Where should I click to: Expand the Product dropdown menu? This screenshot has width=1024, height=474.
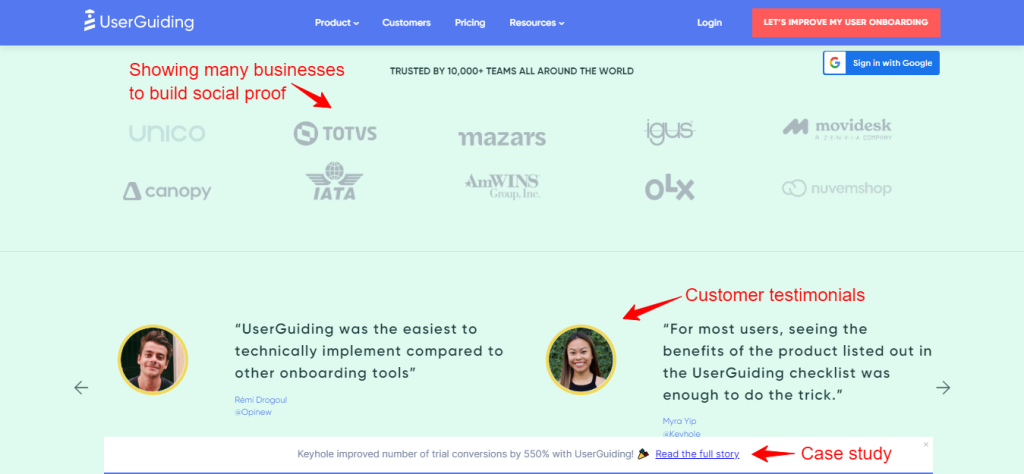[337, 23]
